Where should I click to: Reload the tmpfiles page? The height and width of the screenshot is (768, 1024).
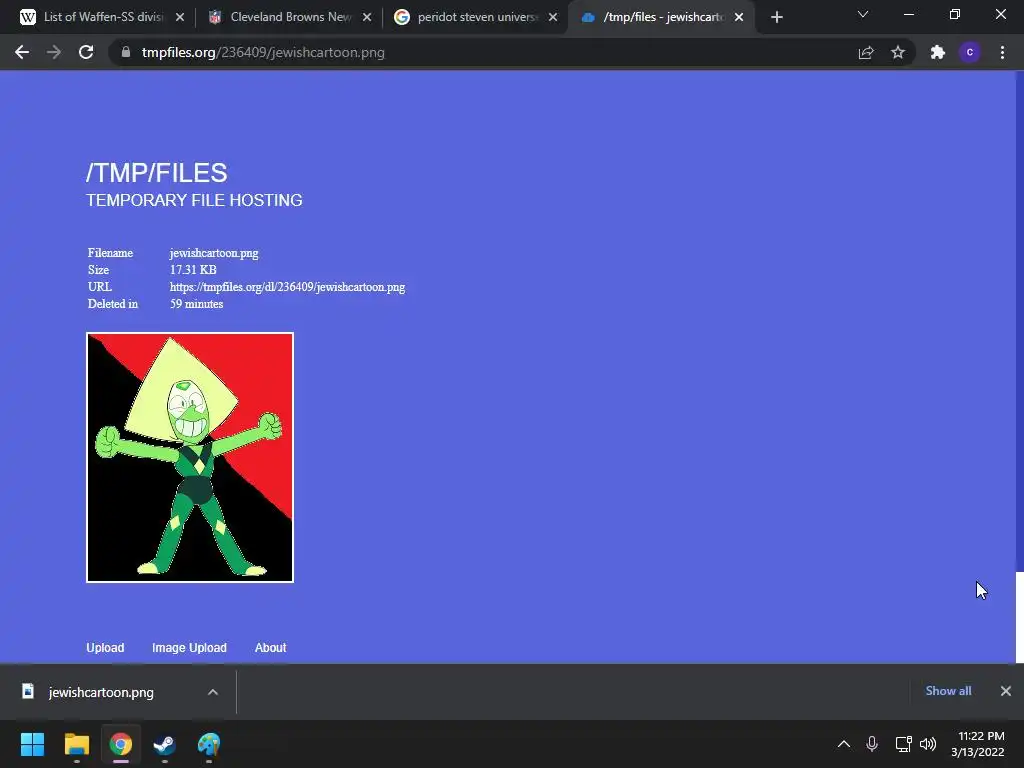point(86,52)
